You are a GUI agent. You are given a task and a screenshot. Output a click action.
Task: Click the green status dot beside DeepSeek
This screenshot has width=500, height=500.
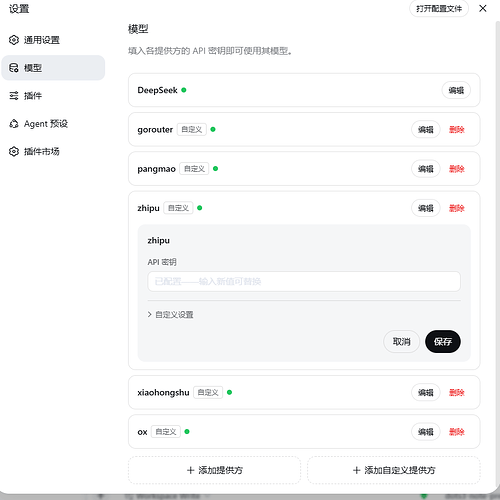coord(184,90)
